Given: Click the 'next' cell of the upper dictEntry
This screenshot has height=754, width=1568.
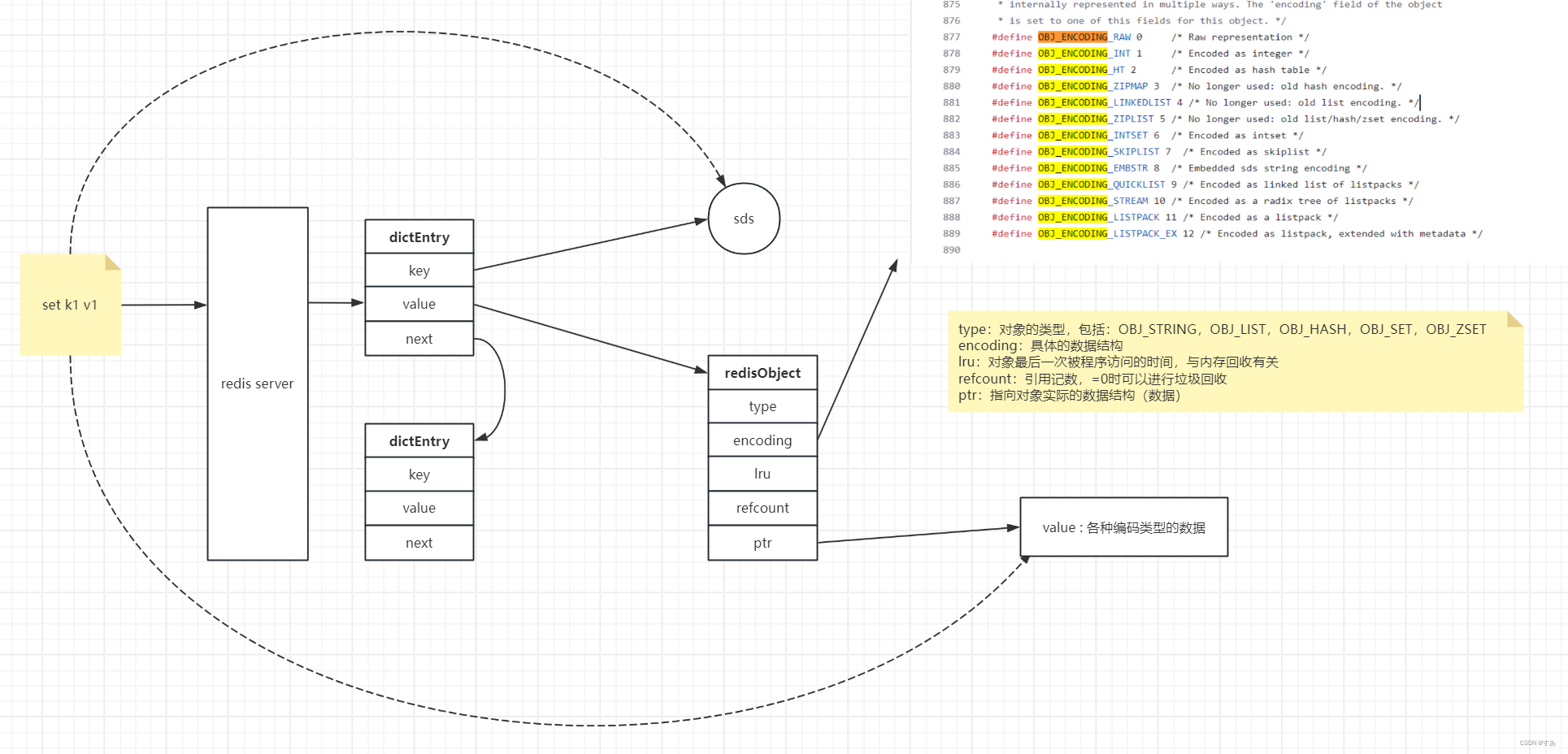Looking at the screenshot, I should (419, 338).
